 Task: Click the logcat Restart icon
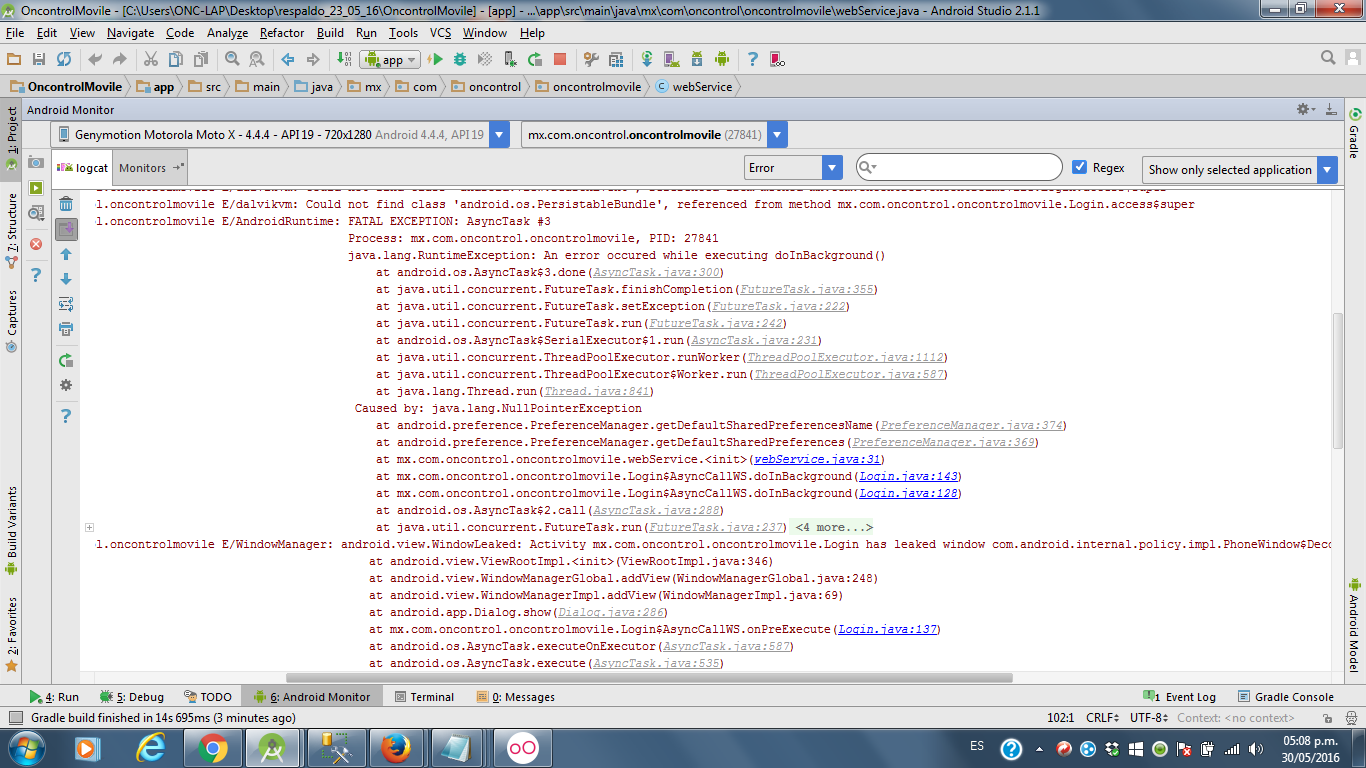(66, 360)
